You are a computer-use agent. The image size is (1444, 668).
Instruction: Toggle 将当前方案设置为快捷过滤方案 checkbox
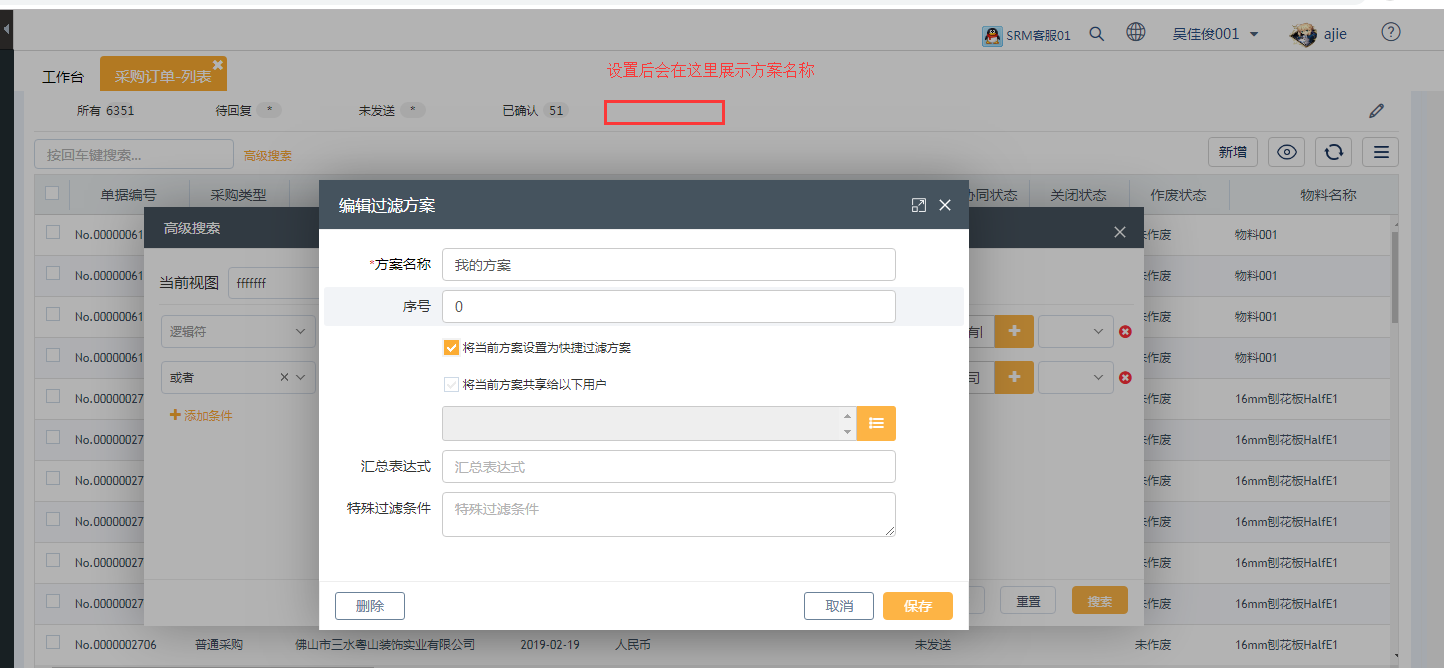(451, 348)
